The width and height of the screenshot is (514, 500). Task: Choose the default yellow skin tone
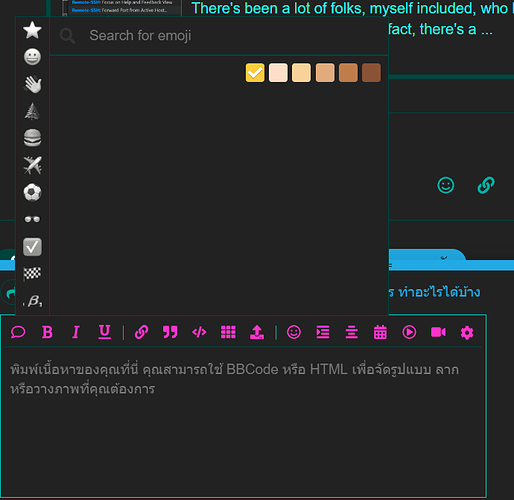(x=255, y=73)
